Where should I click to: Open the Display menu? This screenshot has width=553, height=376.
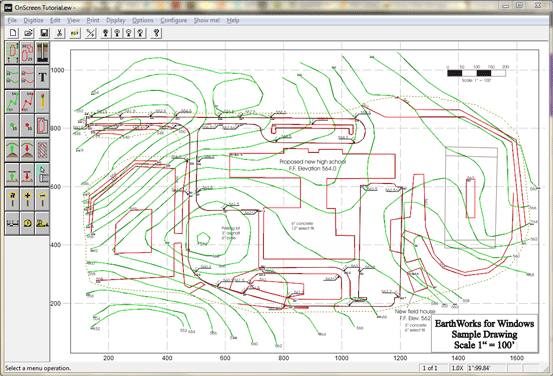point(116,20)
